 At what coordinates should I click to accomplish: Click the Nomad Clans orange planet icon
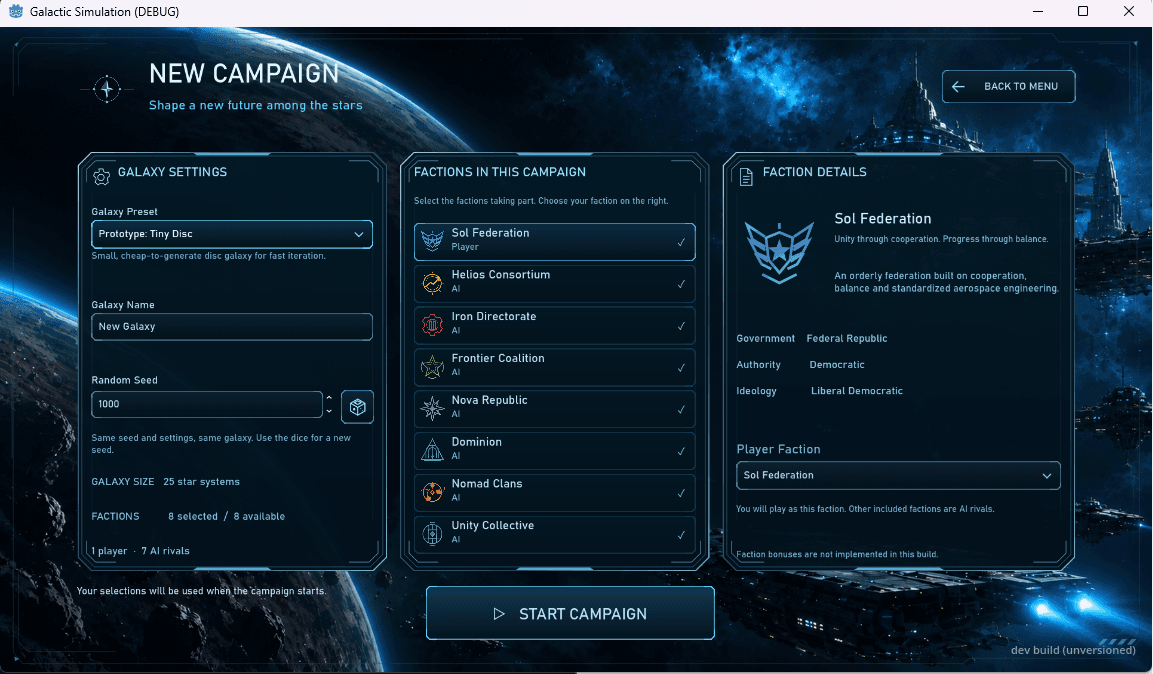pyautogui.click(x=432, y=492)
